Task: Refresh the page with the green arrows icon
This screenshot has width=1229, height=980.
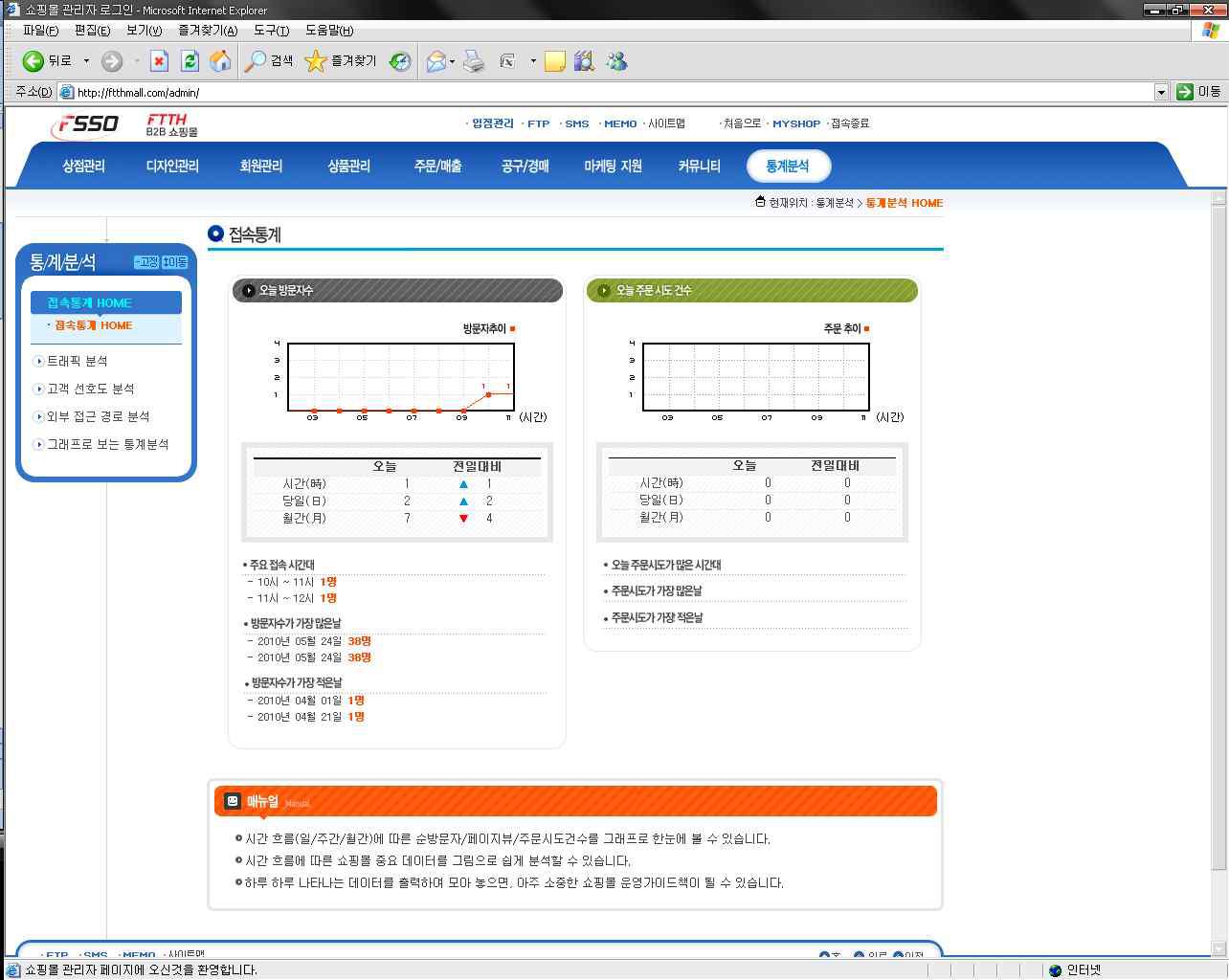Action: (x=190, y=61)
